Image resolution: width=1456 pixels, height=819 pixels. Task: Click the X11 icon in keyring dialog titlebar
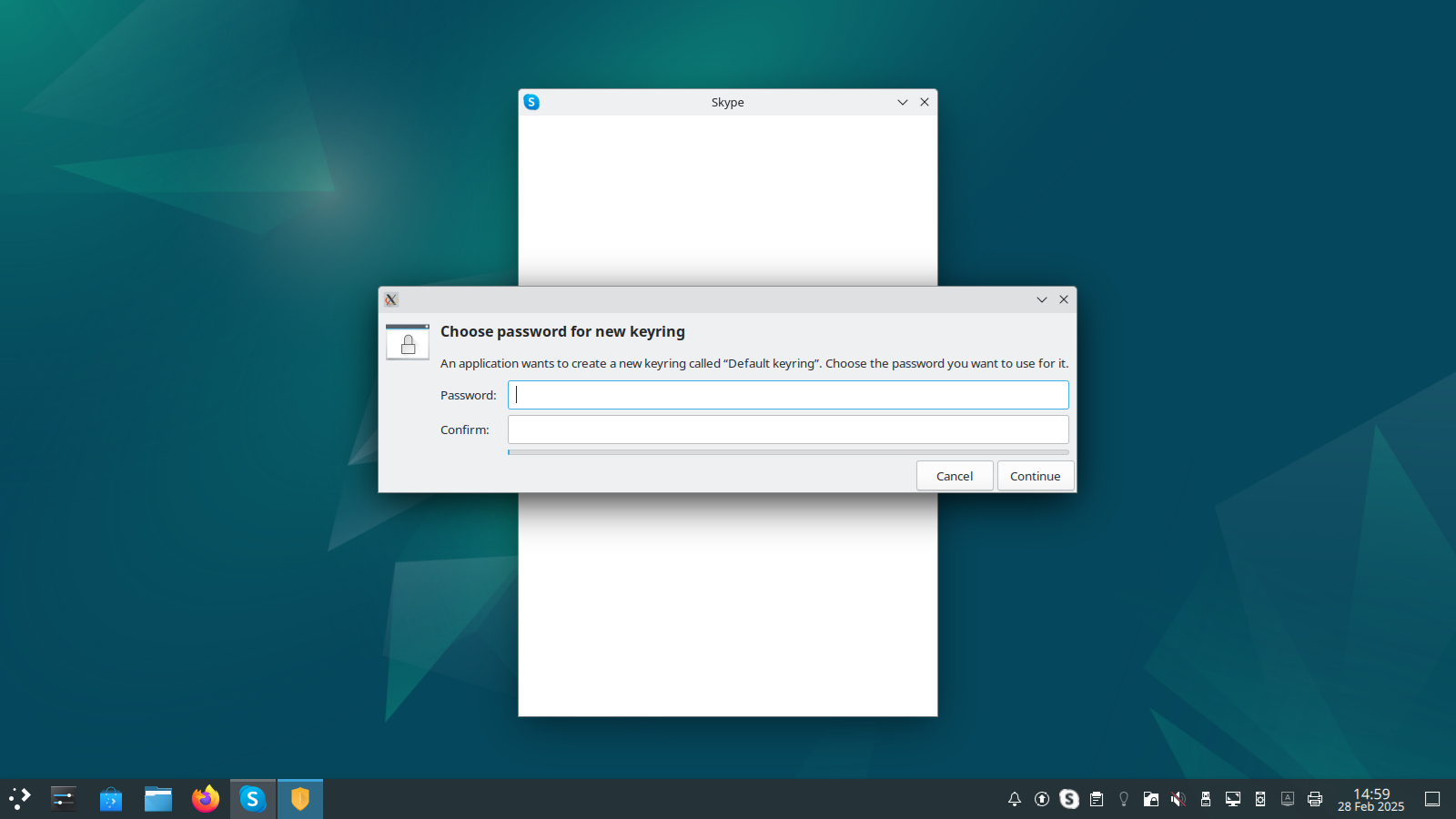pos(391,299)
